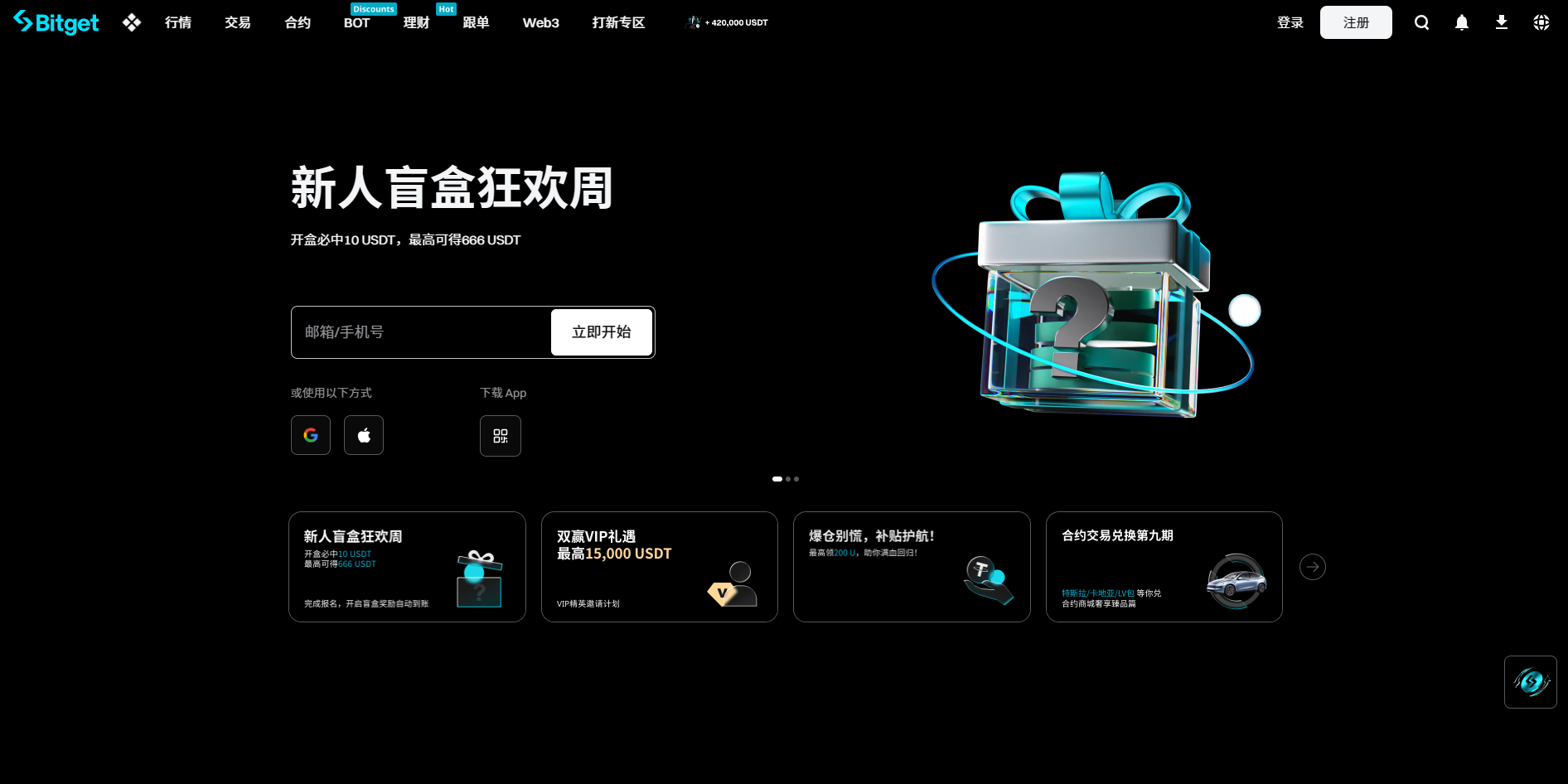Viewport: 1568px width, 784px height.
Task: Open the support chat floating icon
Action: pyautogui.click(x=1531, y=682)
